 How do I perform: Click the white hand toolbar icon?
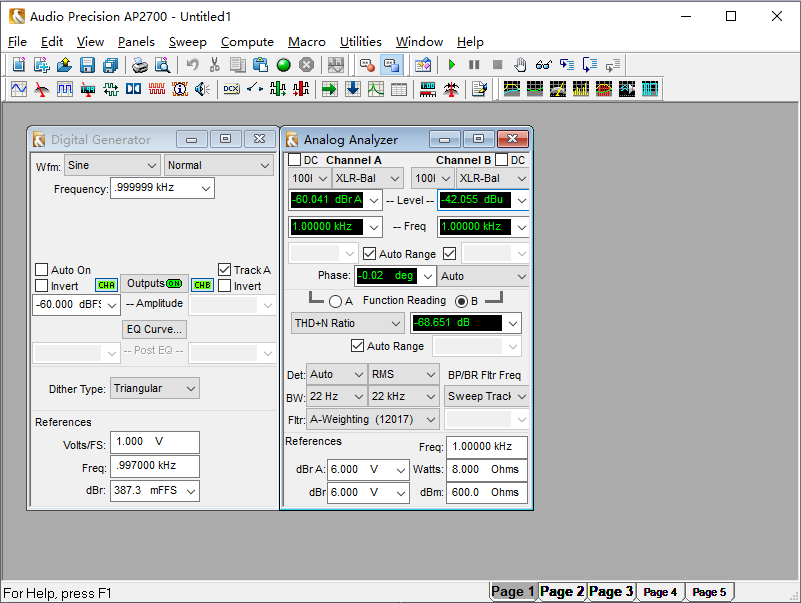click(x=520, y=65)
